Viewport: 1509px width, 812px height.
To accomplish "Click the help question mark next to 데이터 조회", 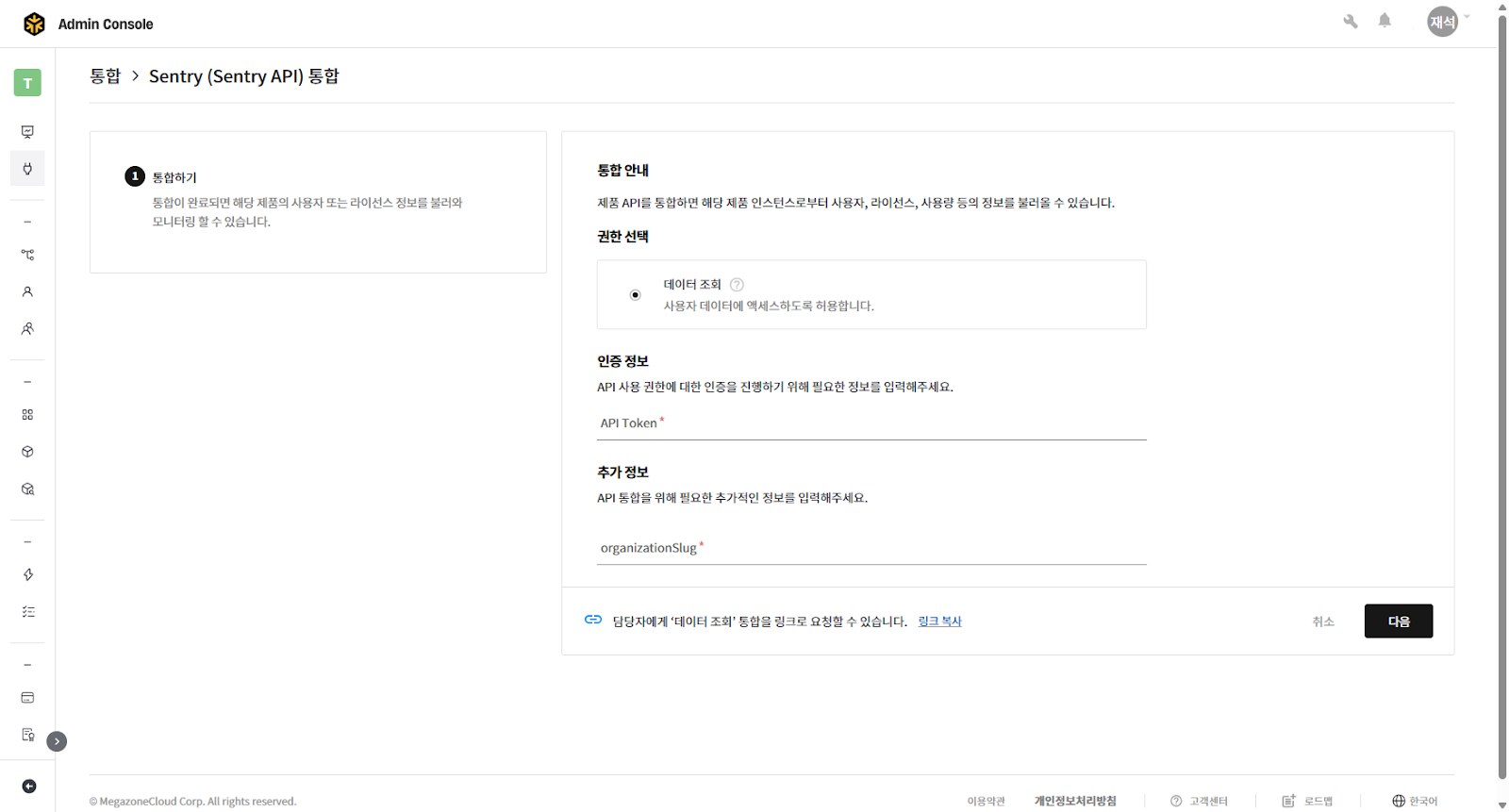I will coord(737,285).
